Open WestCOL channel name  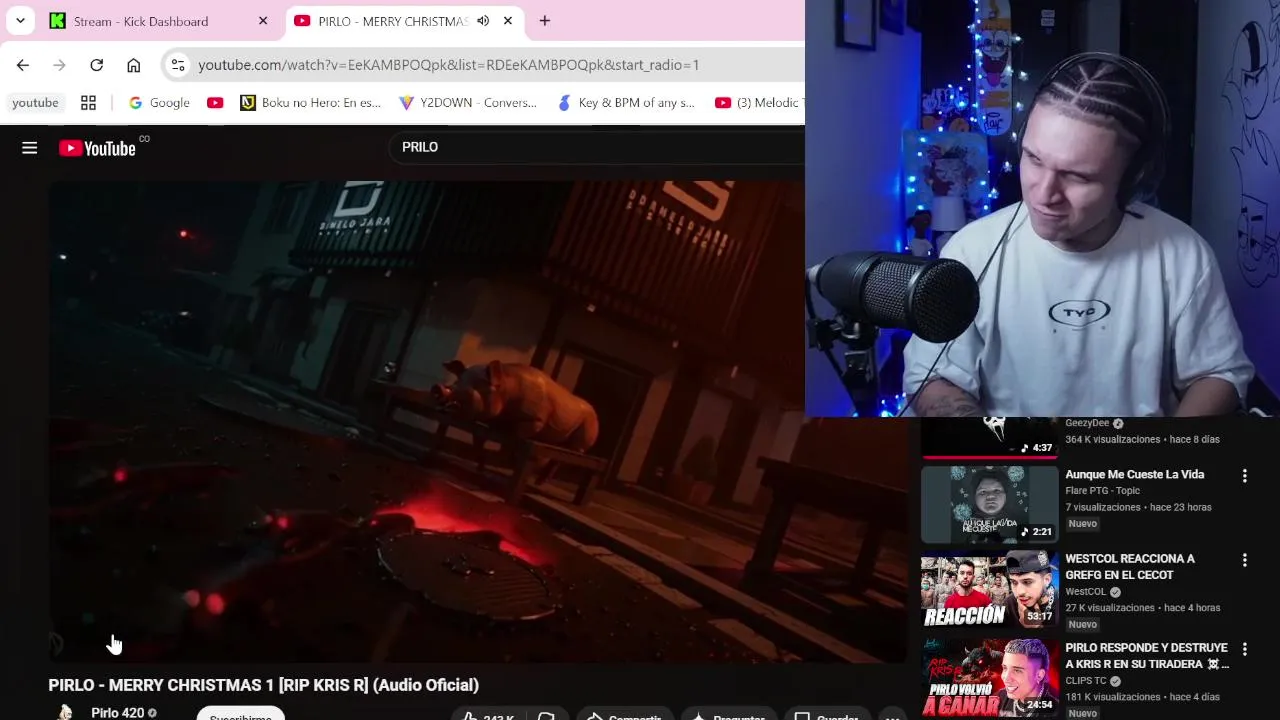pyautogui.click(x=1086, y=592)
